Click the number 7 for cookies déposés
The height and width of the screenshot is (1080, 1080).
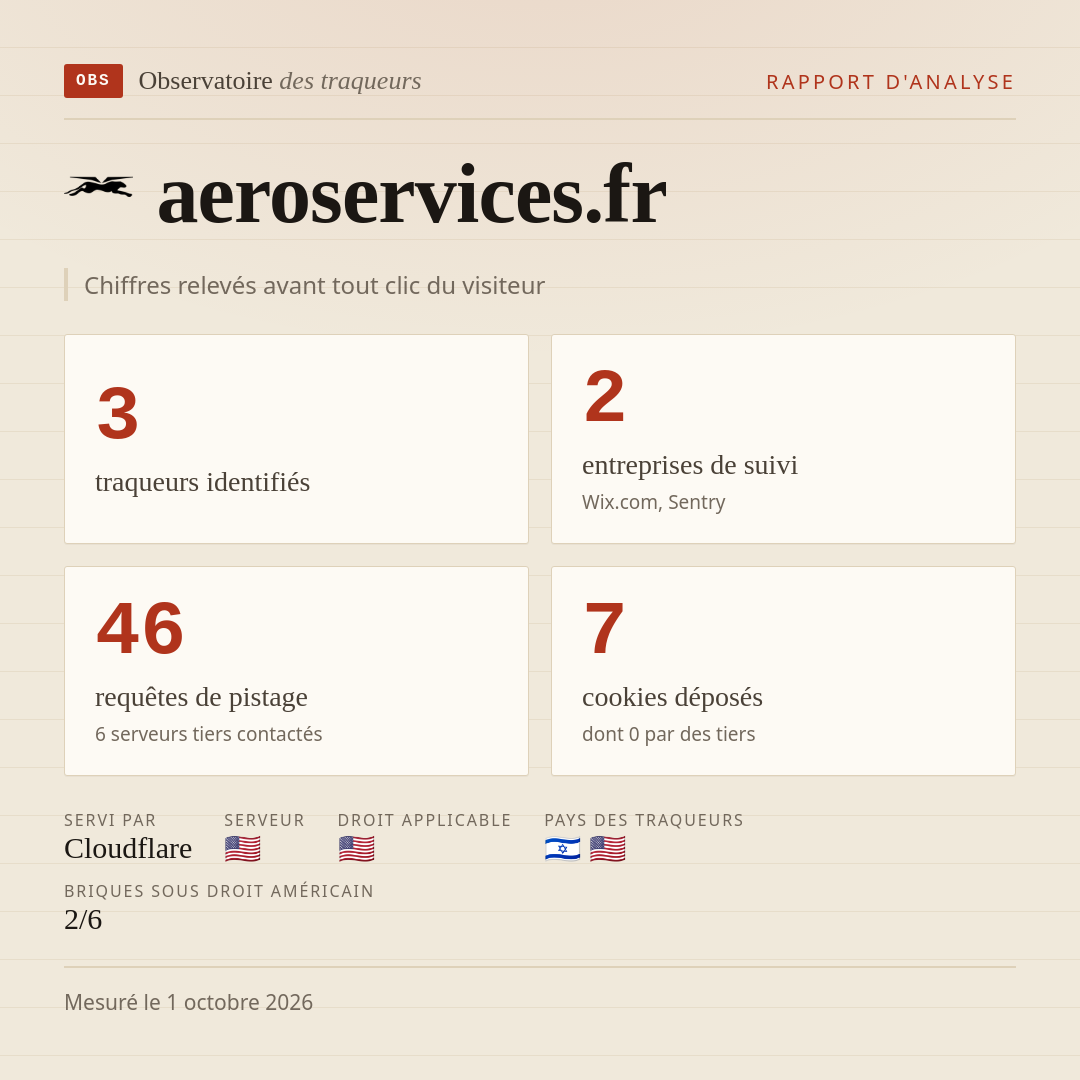[x=604, y=628]
